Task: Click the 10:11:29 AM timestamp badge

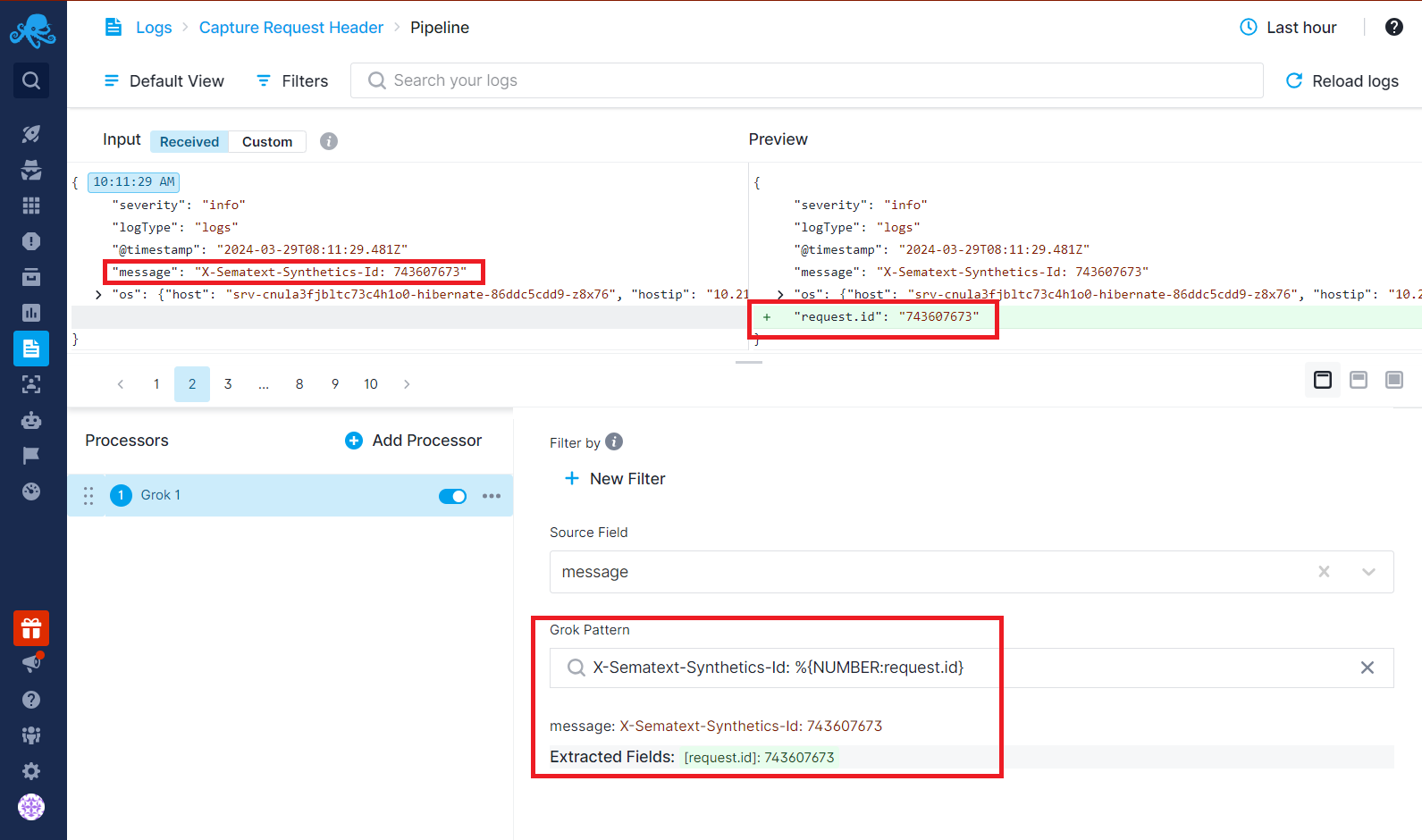Action: pos(134,182)
